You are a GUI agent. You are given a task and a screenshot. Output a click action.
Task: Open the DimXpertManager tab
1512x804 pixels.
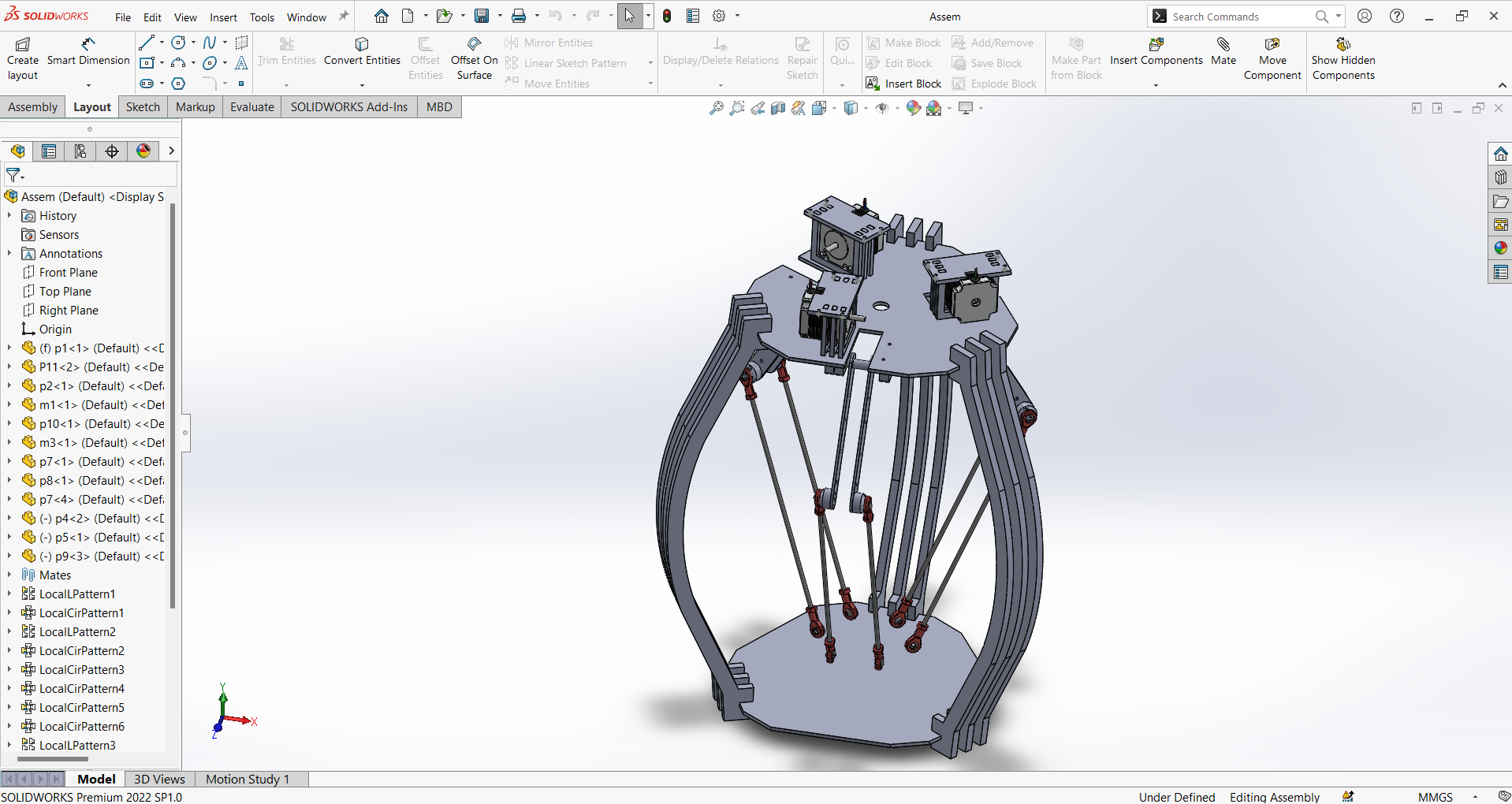[x=112, y=151]
